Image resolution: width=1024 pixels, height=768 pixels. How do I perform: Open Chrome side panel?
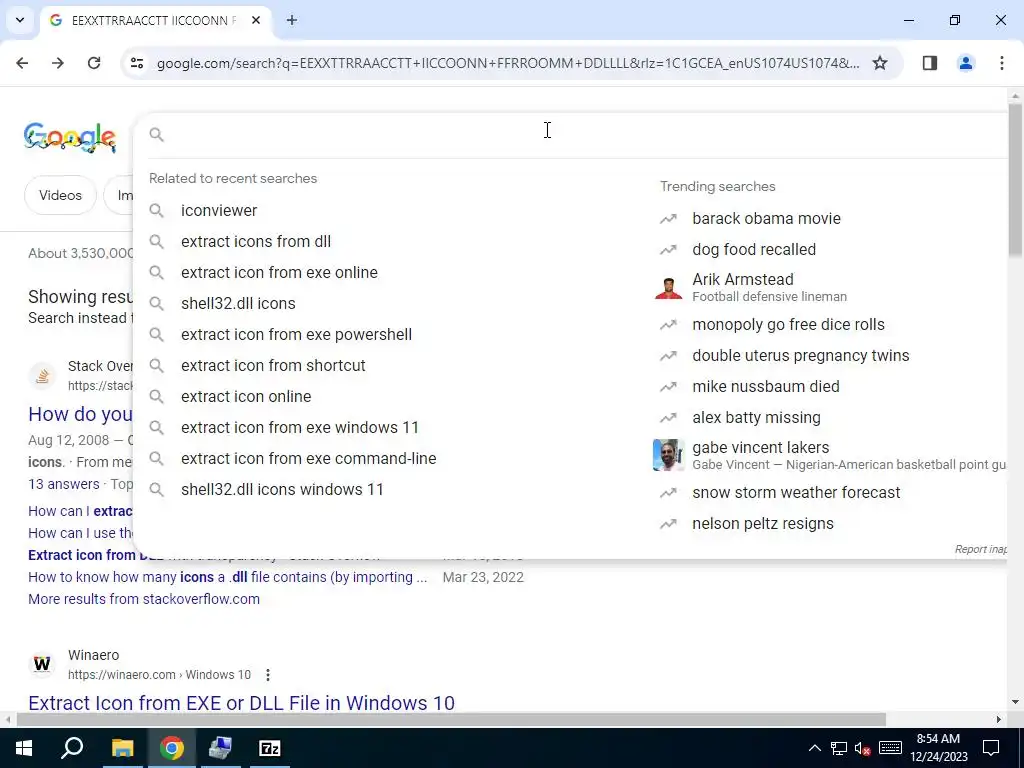pyautogui.click(x=930, y=63)
